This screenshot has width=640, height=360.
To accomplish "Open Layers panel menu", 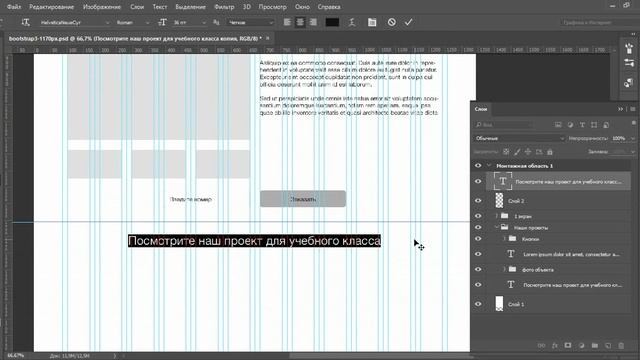I will [x=633, y=109].
